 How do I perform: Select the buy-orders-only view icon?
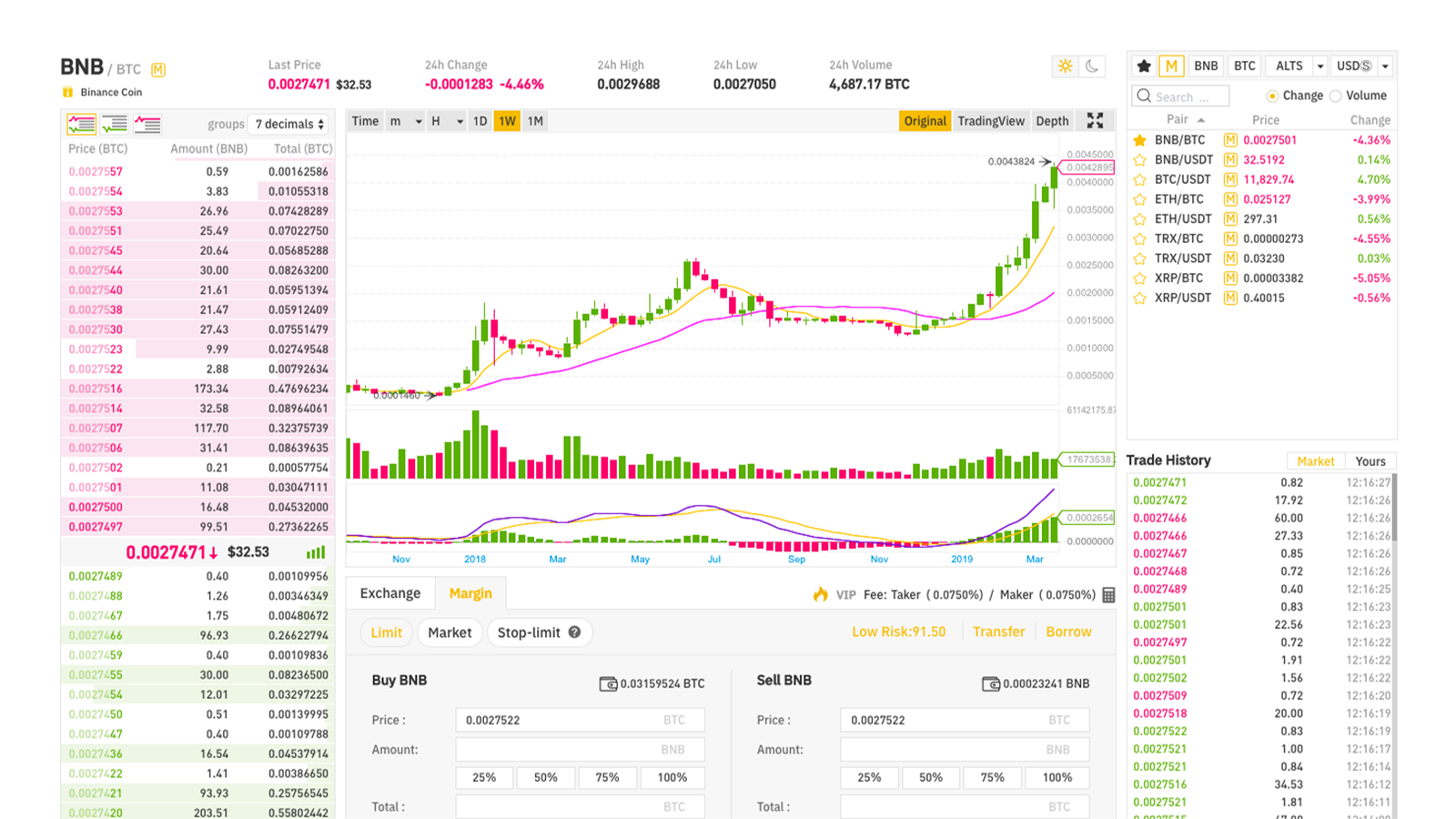point(115,124)
